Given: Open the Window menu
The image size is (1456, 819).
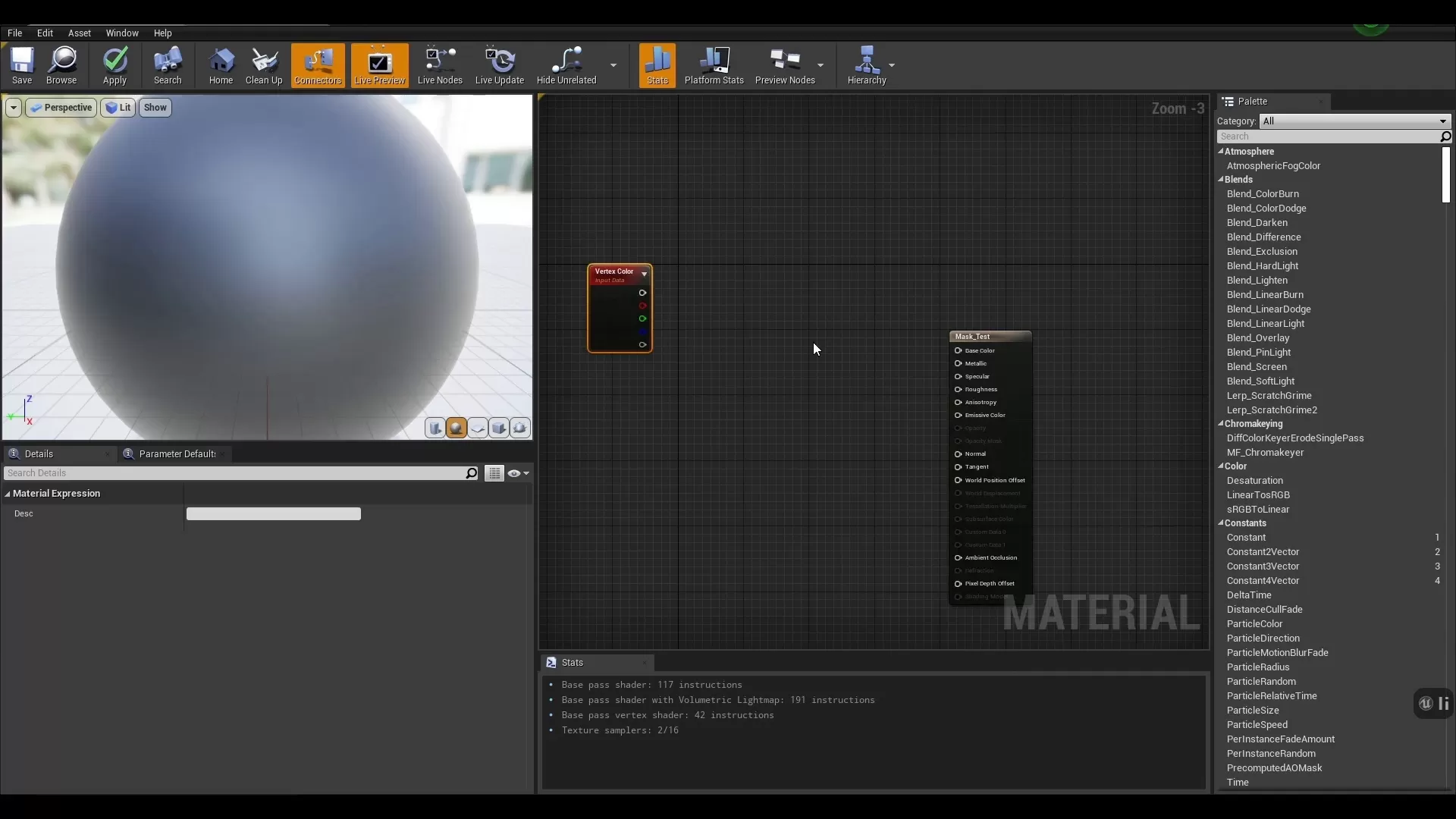Looking at the screenshot, I should [123, 33].
